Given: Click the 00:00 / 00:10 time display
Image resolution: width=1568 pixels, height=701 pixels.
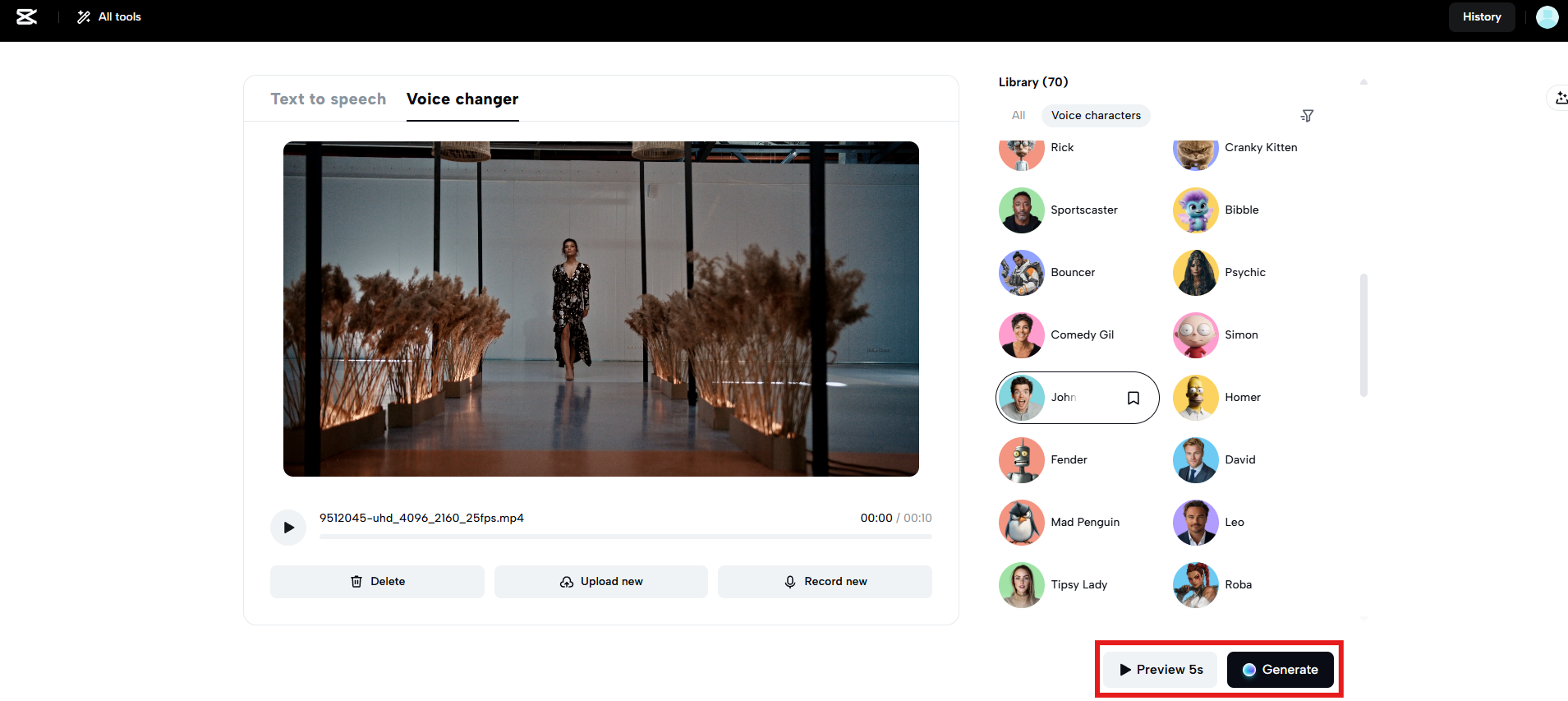Looking at the screenshot, I should [x=896, y=518].
